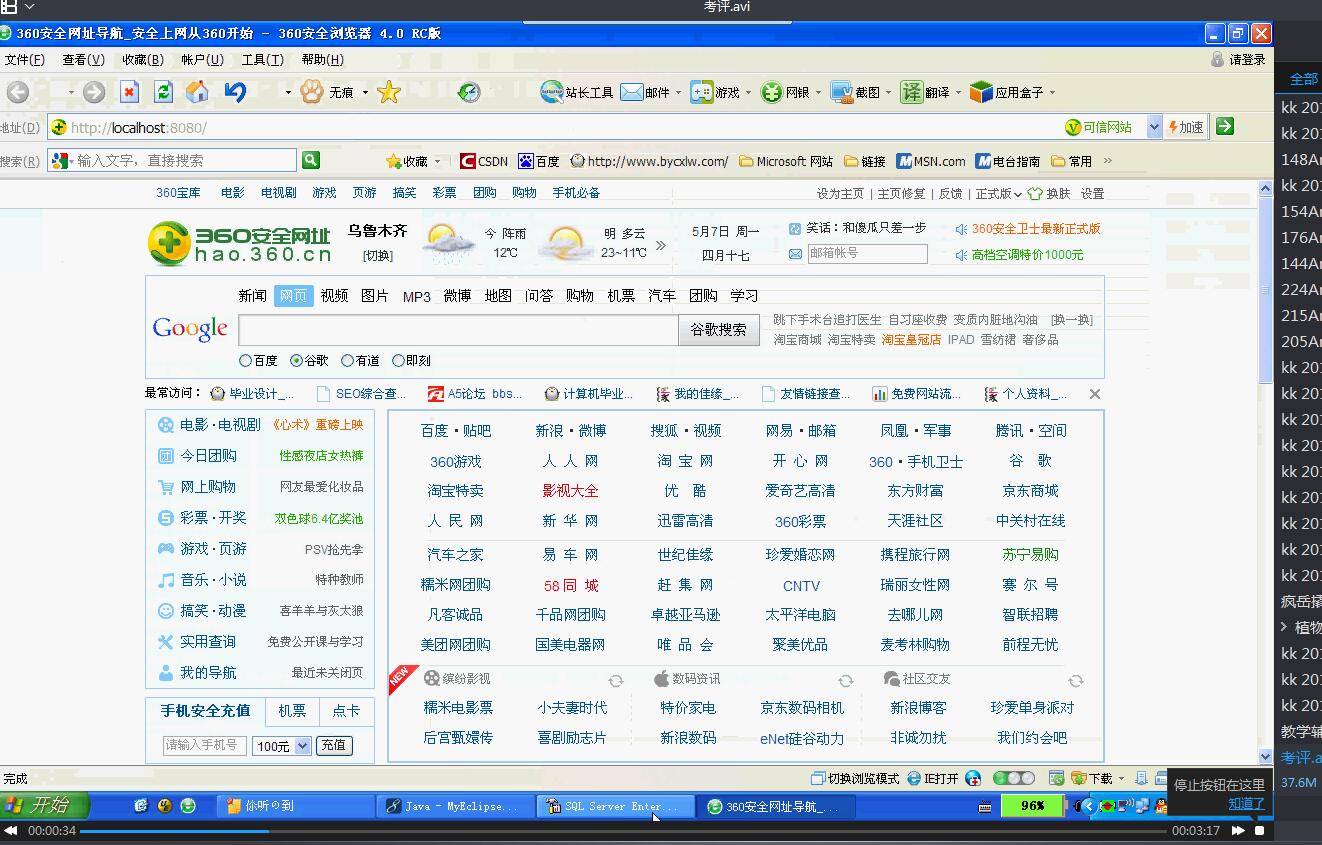Open the 淘宝网 link
Viewport: 1322px width, 845px height.
pyautogui.click(x=685, y=461)
